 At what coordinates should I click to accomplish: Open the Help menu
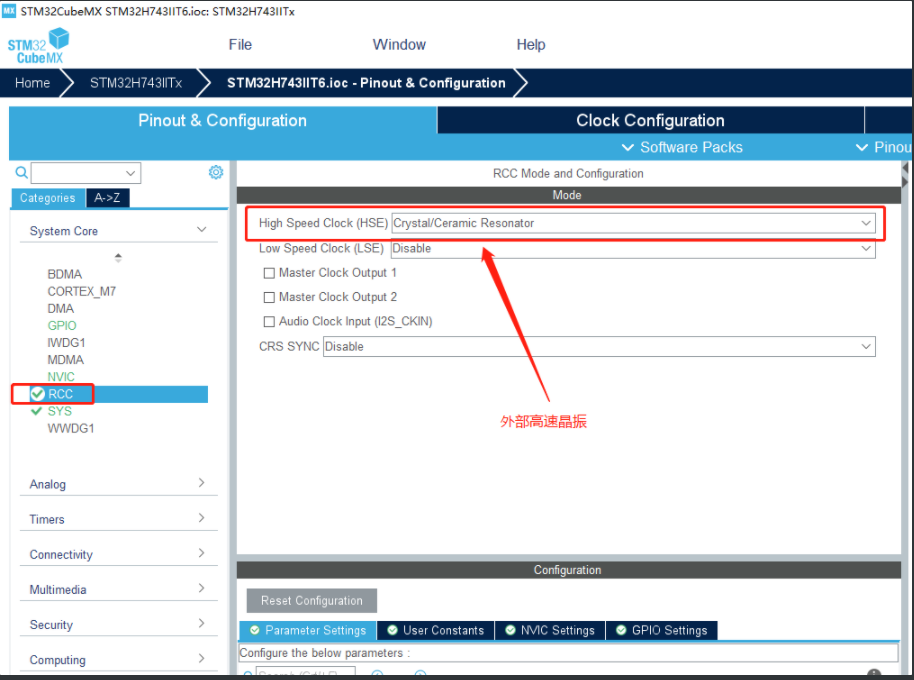(x=531, y=45)
